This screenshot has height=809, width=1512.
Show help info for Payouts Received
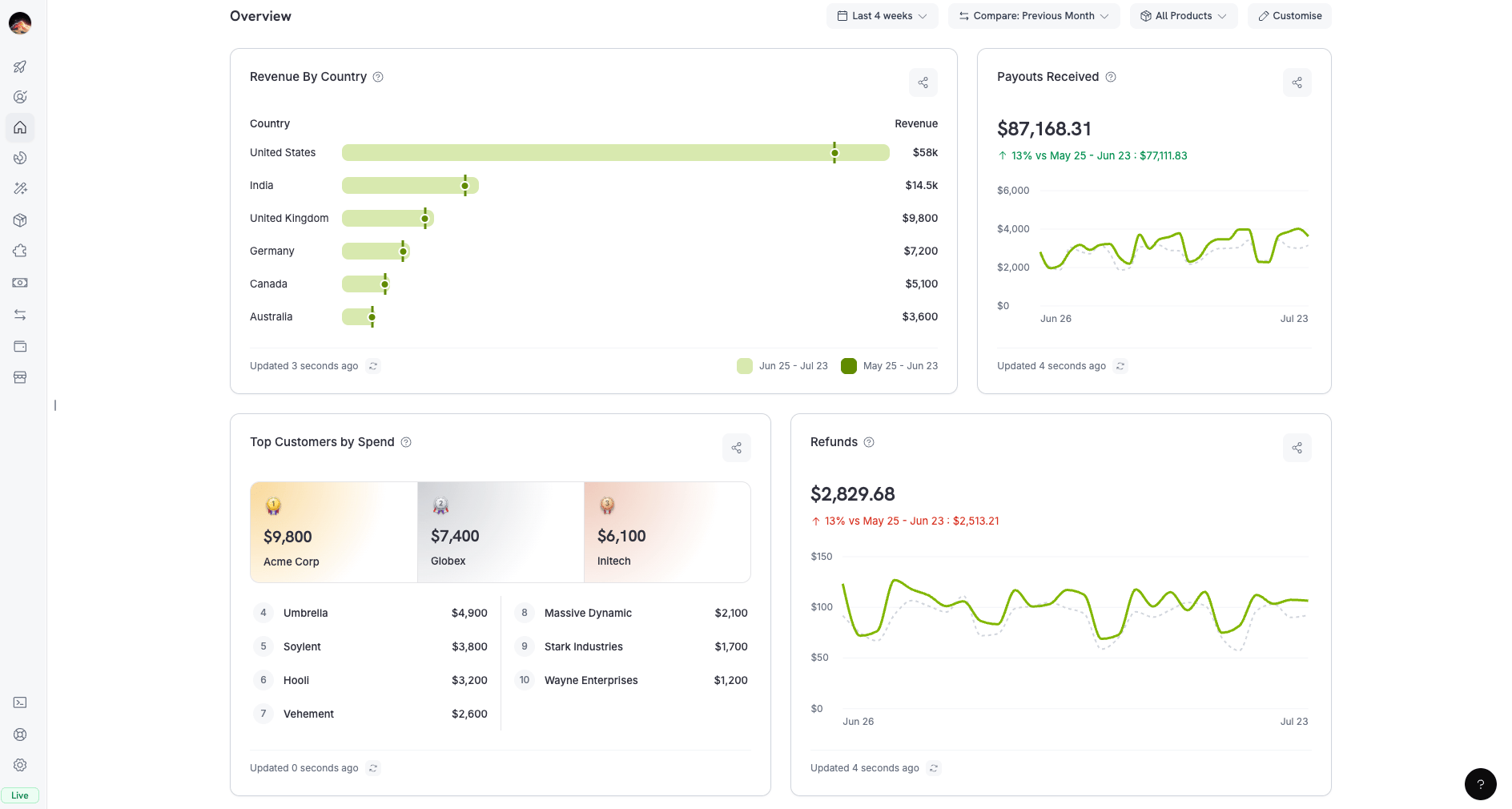[x=1111, y=77]
